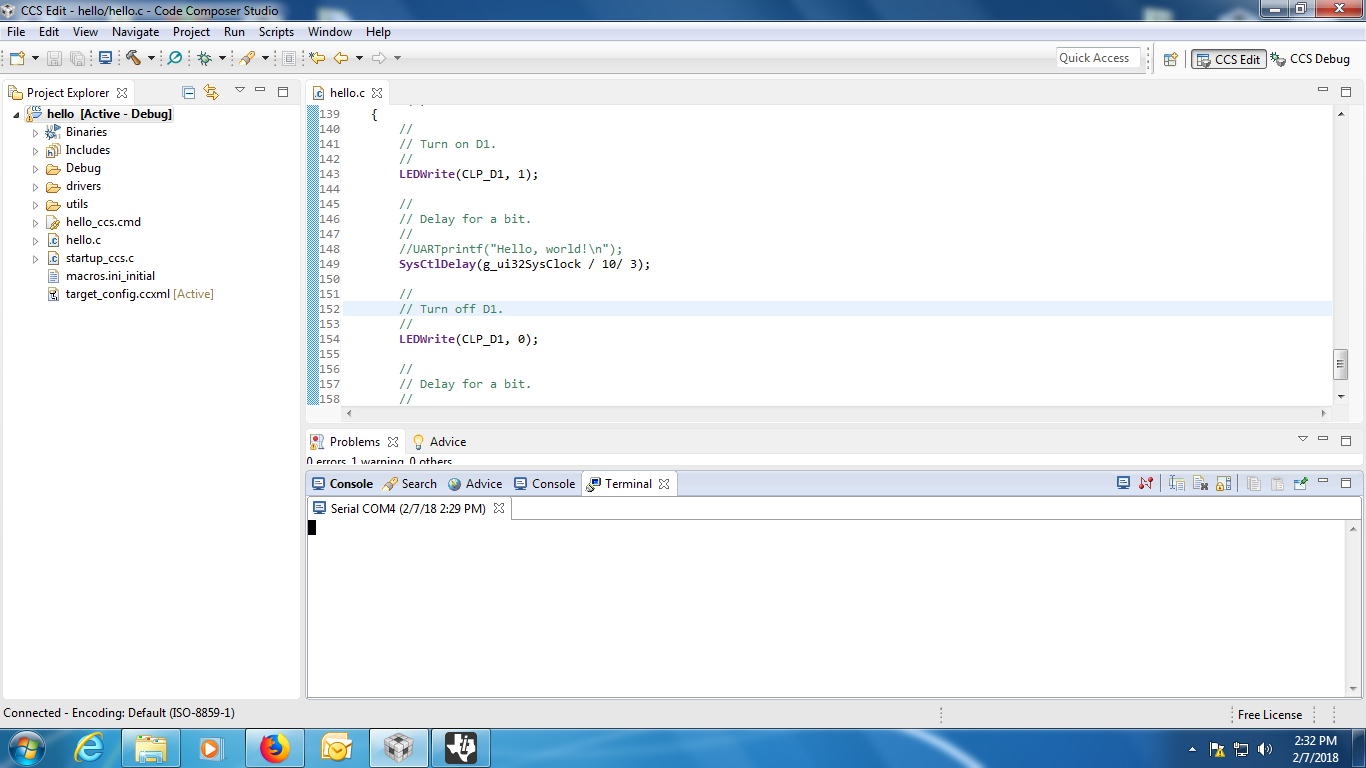Go to last edit location icon
The width and height of the screenshot is (1366, 768).
coord(317,58)
